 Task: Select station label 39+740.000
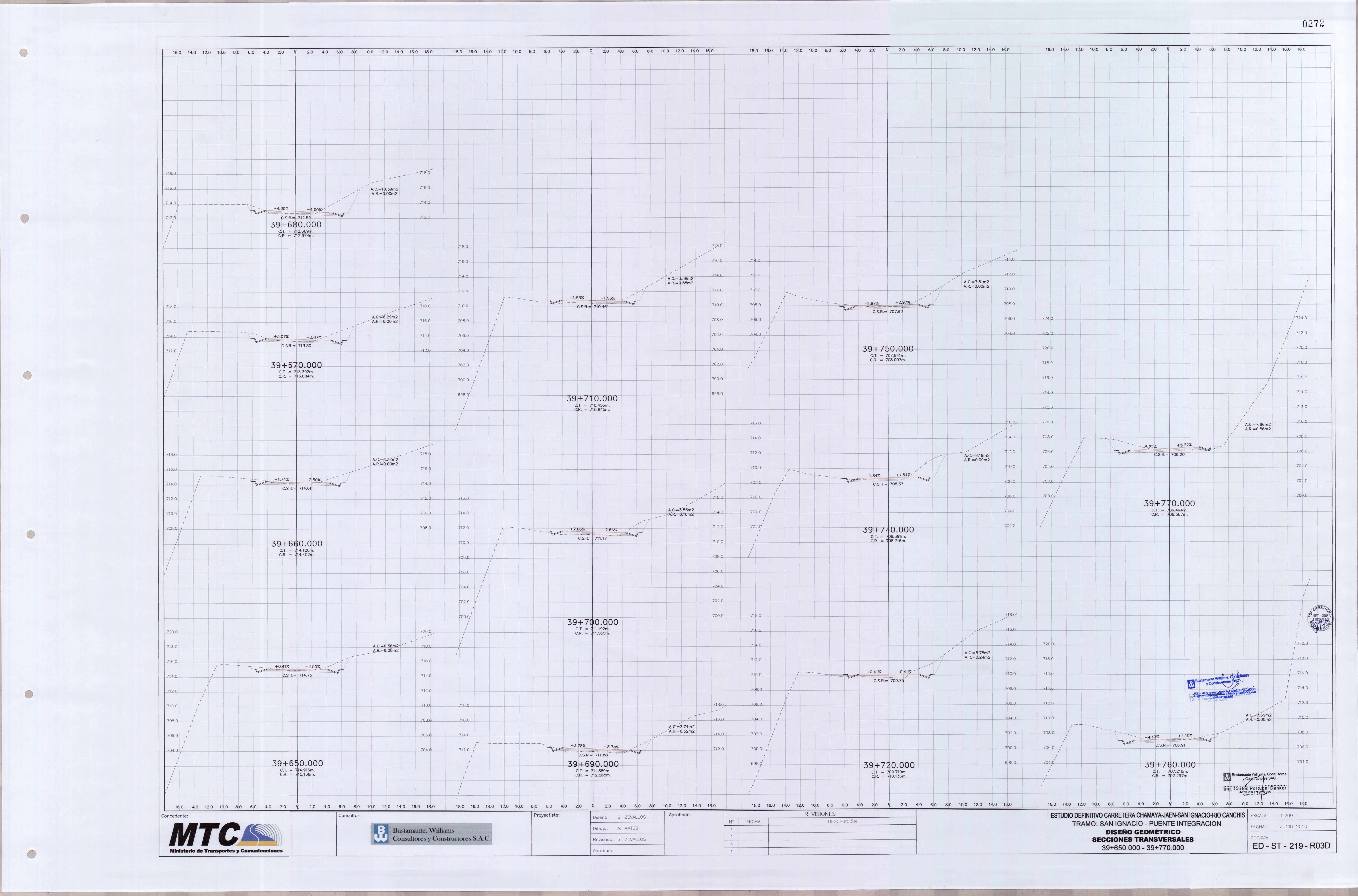click(888, 530)
